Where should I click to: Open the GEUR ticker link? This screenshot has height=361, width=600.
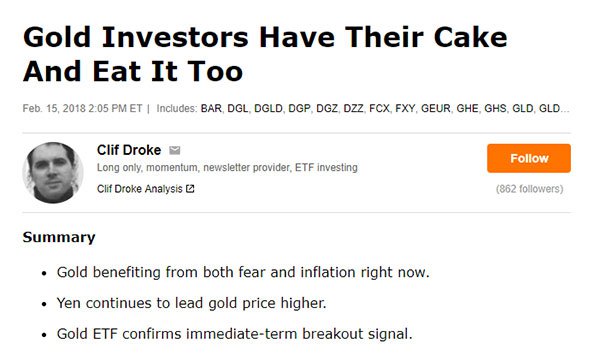click(435, 109)
